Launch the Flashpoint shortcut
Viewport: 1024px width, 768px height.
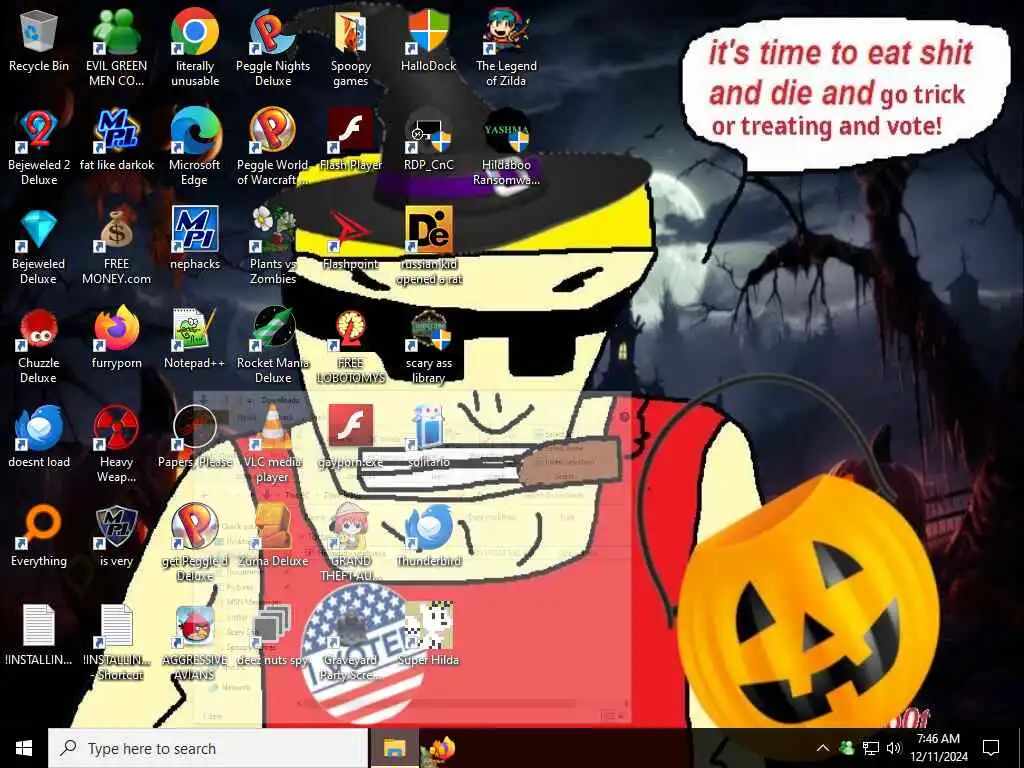tap(351, 240)
